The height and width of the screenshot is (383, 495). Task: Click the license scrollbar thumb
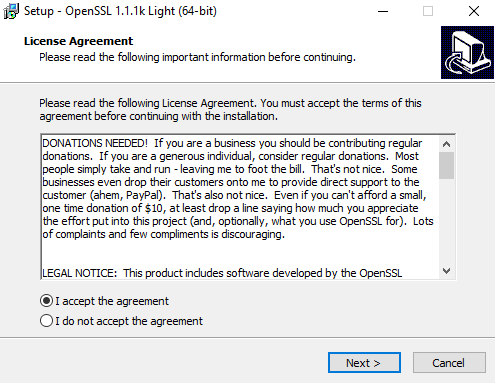[x=446, y=166]
